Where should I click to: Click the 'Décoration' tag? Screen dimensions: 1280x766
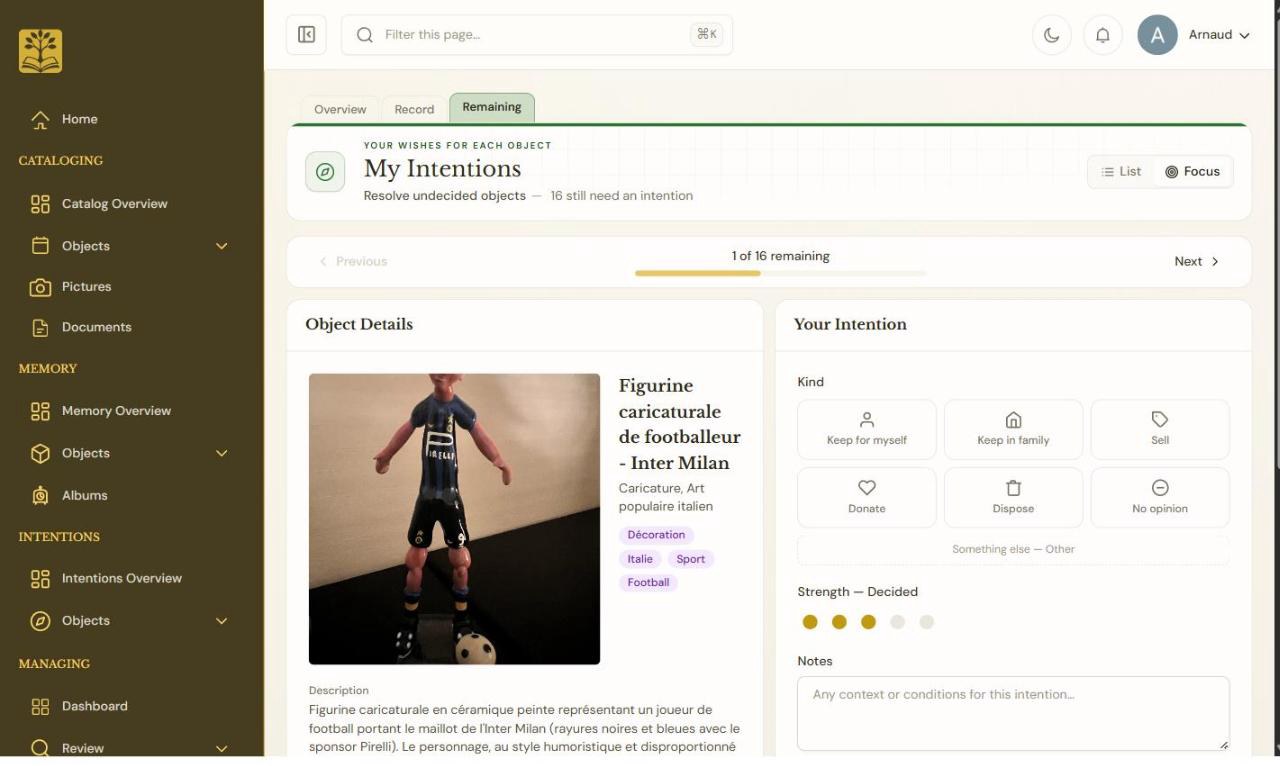[656, 535]
